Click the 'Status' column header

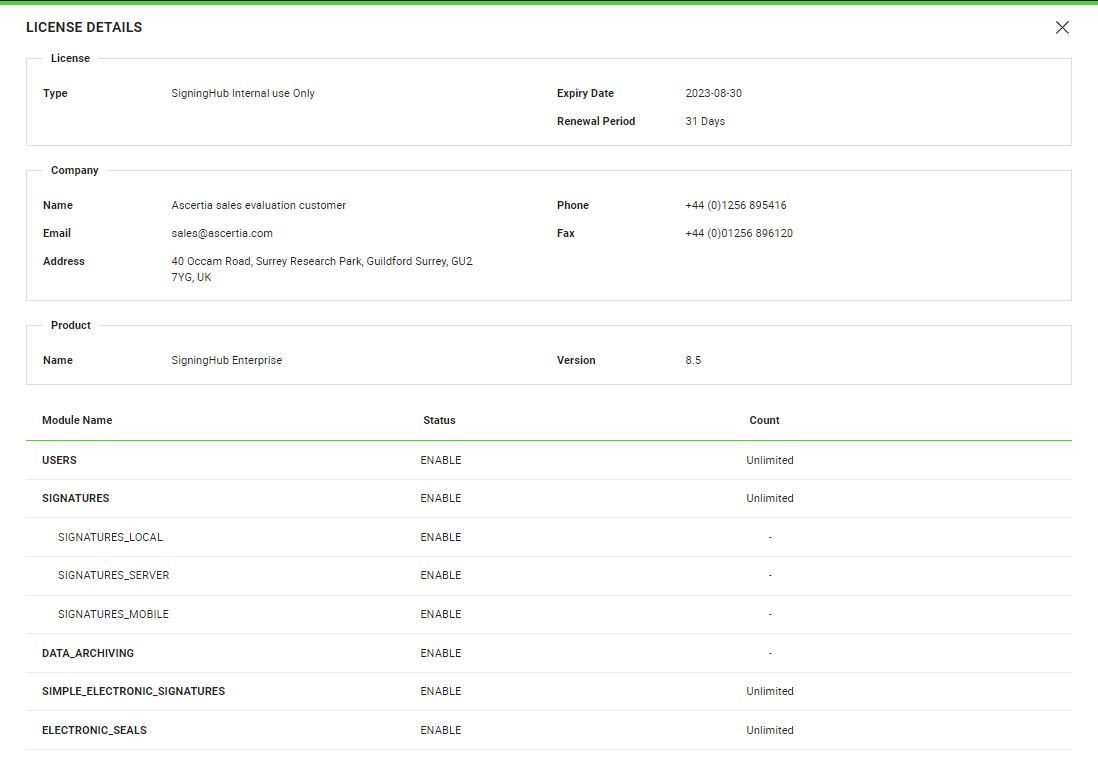439,420
